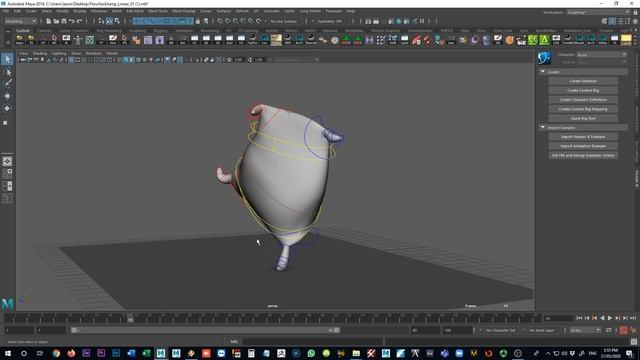This screenshot has width=640, height=360.
Task: Click the Save Scene icon
Action: pyautogui.click(x=64, y=21)
